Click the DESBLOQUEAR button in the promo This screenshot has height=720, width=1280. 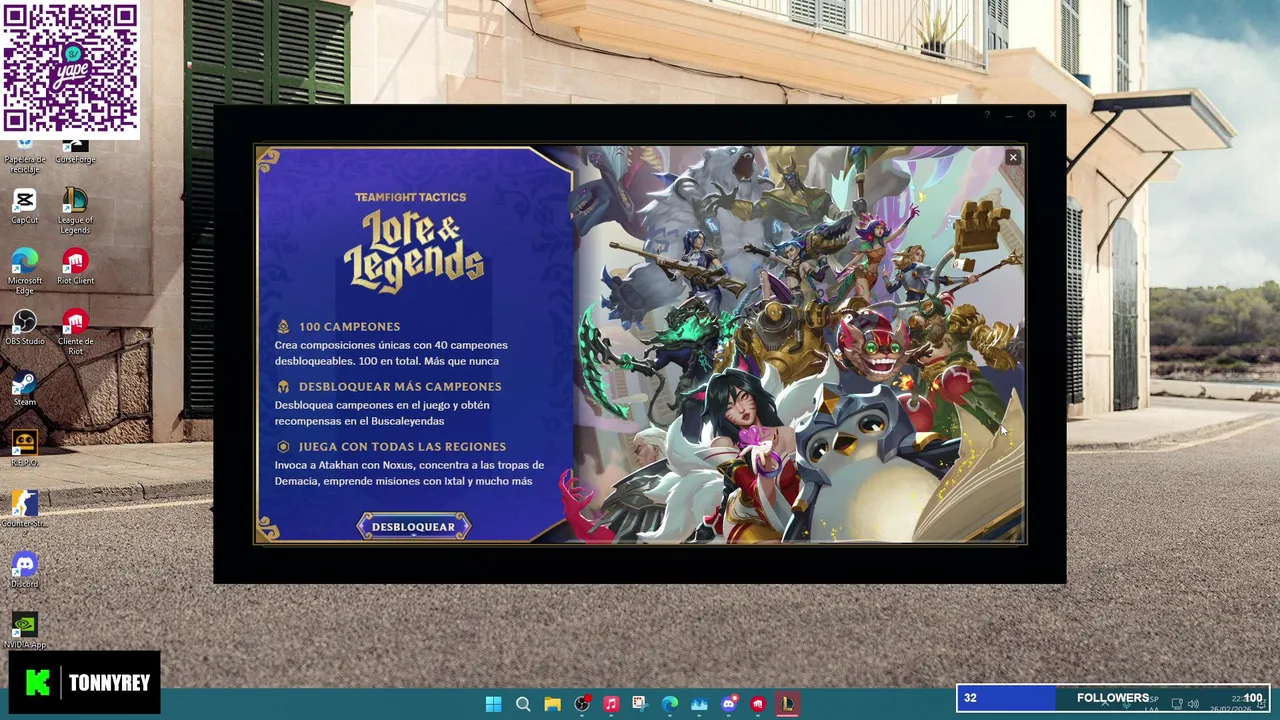pos(413,527)
